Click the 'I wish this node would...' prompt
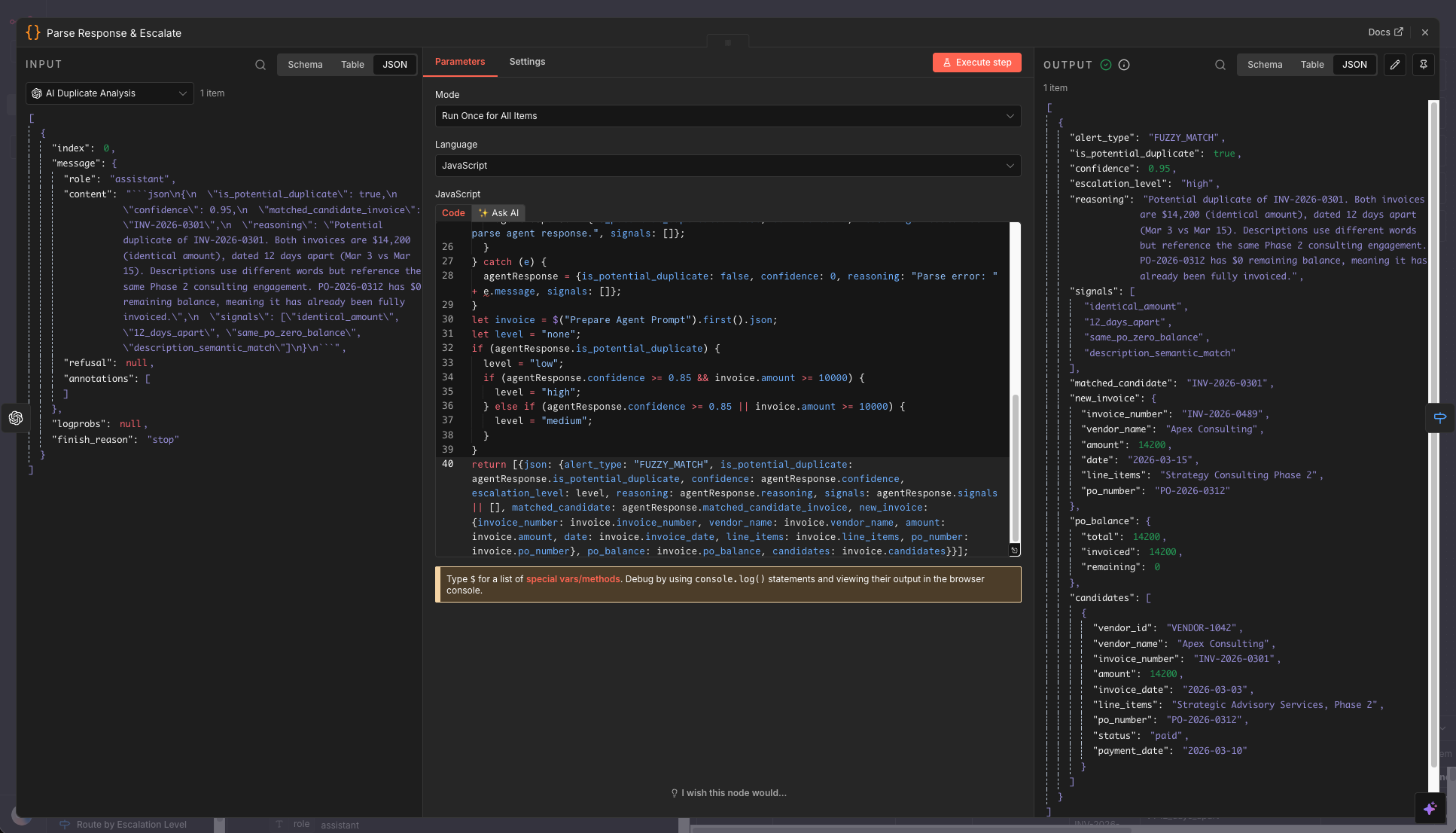The width and height of the screenshot is (1456, 833). pyautogui.click(x=727, y=792)
